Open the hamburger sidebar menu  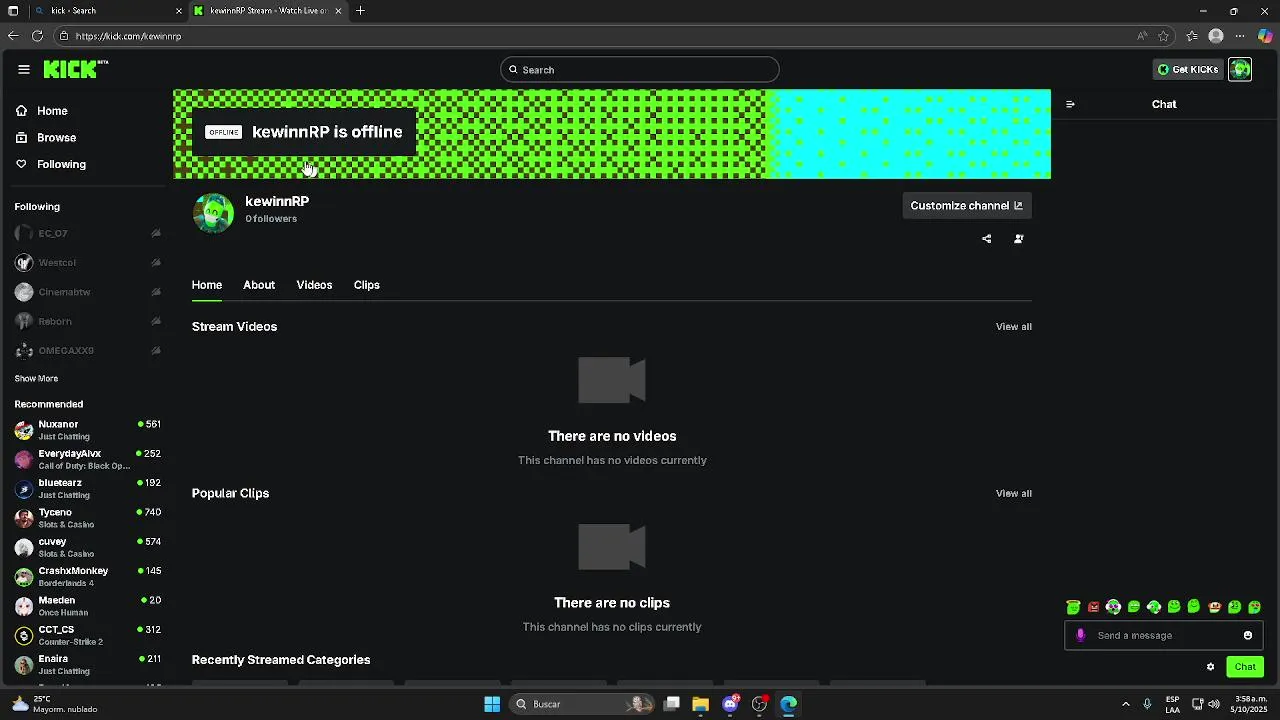24,69
